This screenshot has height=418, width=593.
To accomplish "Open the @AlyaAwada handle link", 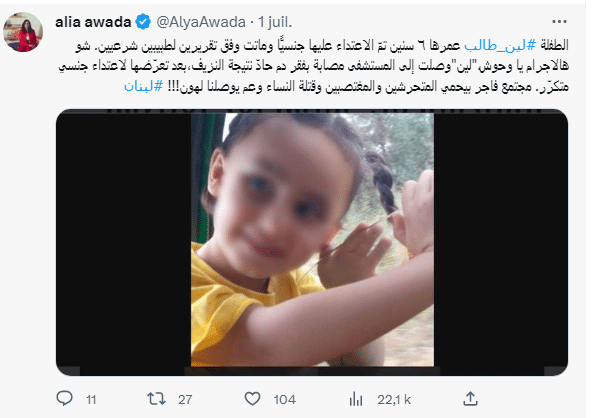I will click(201, 22).
